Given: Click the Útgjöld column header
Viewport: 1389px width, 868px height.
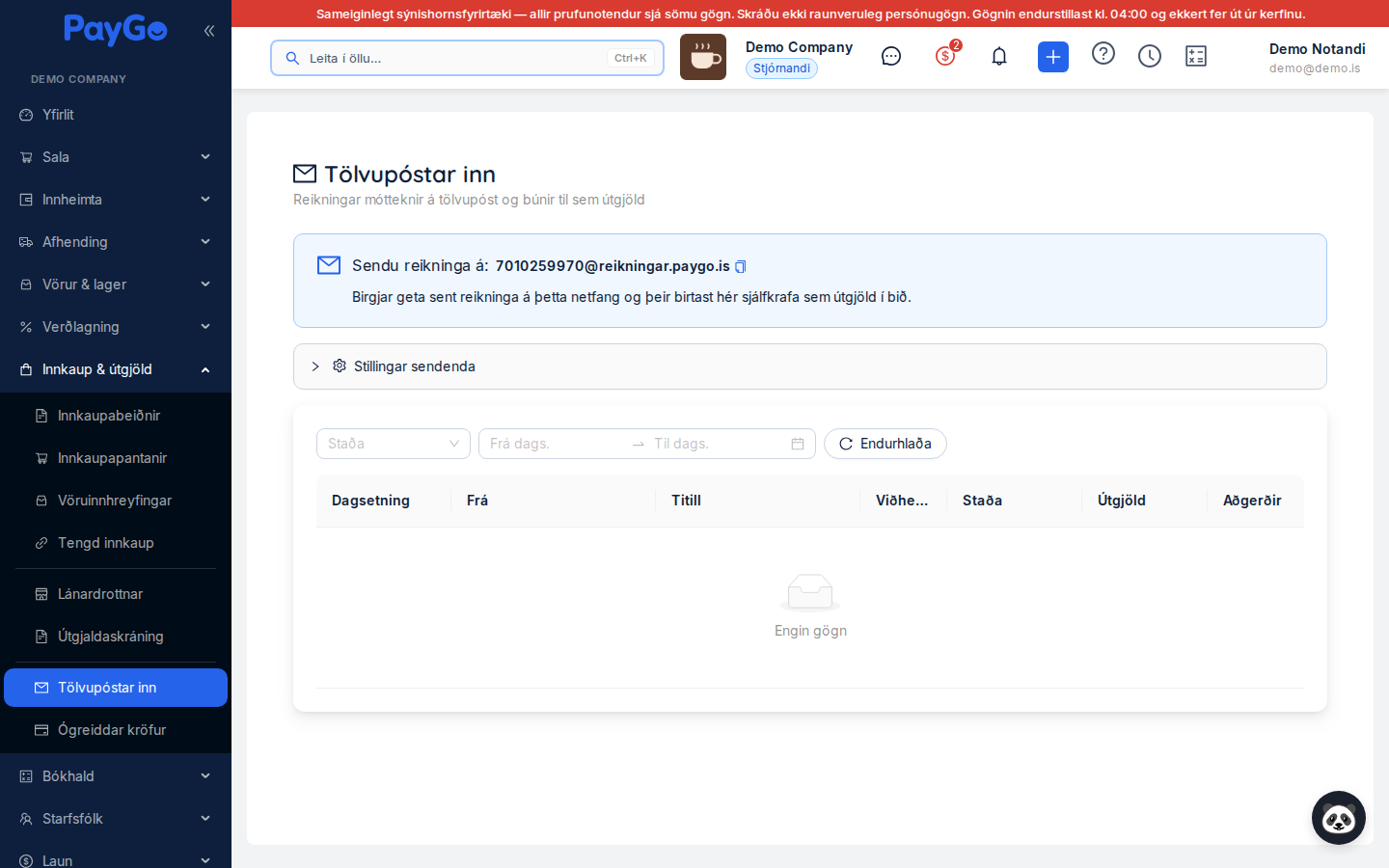Looking at the screenshot, I should (x=1145, y=501).
